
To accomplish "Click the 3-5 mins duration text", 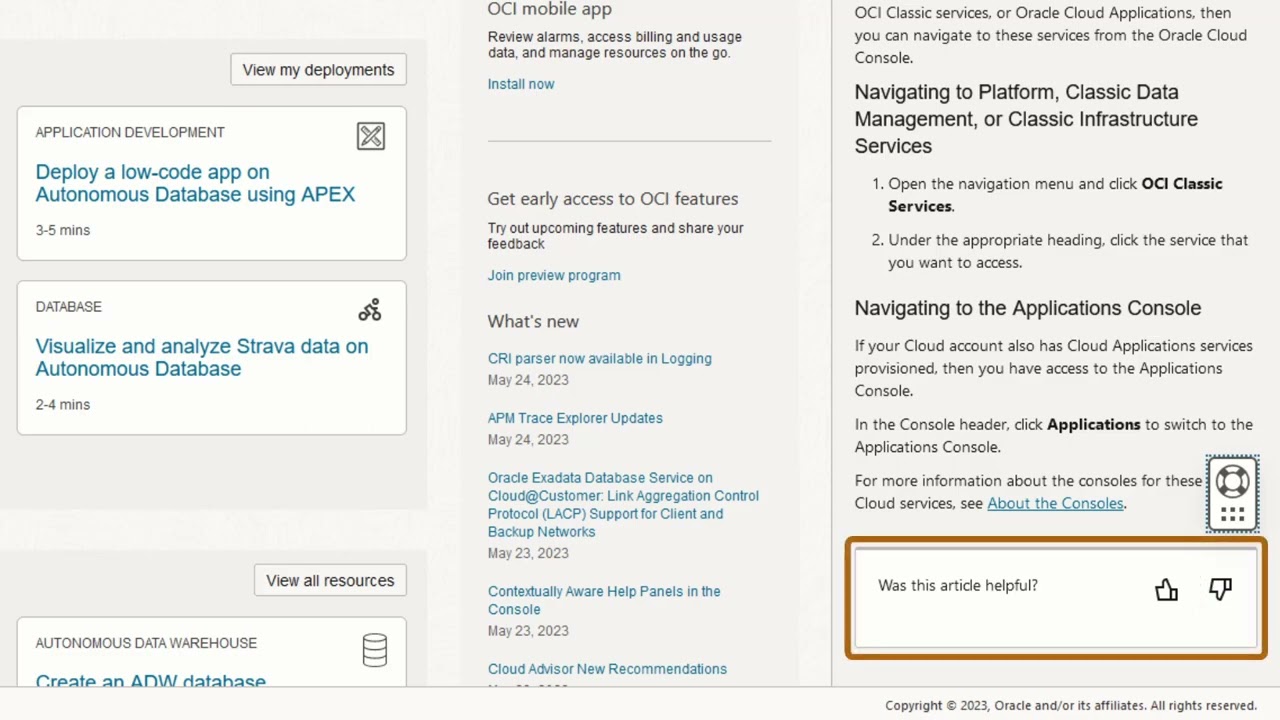I will coord(63,230).
